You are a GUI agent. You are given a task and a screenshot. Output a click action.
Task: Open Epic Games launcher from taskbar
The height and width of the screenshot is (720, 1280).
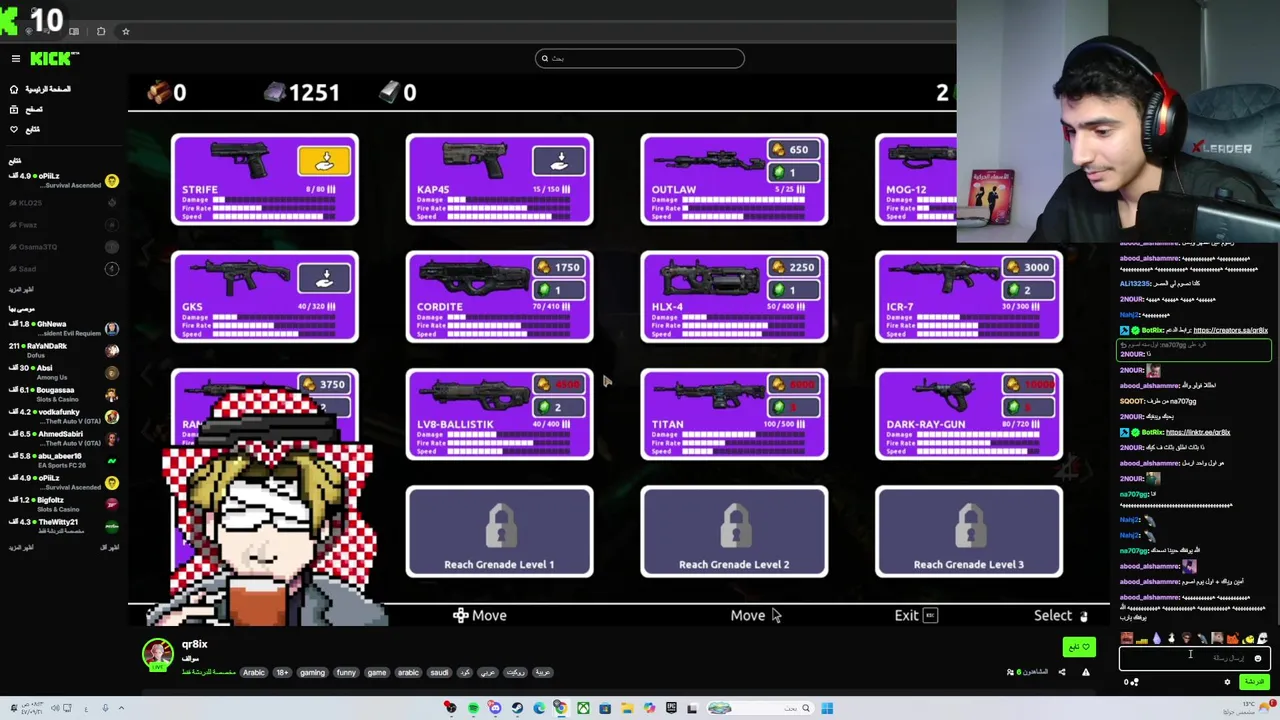click(671, 708)
